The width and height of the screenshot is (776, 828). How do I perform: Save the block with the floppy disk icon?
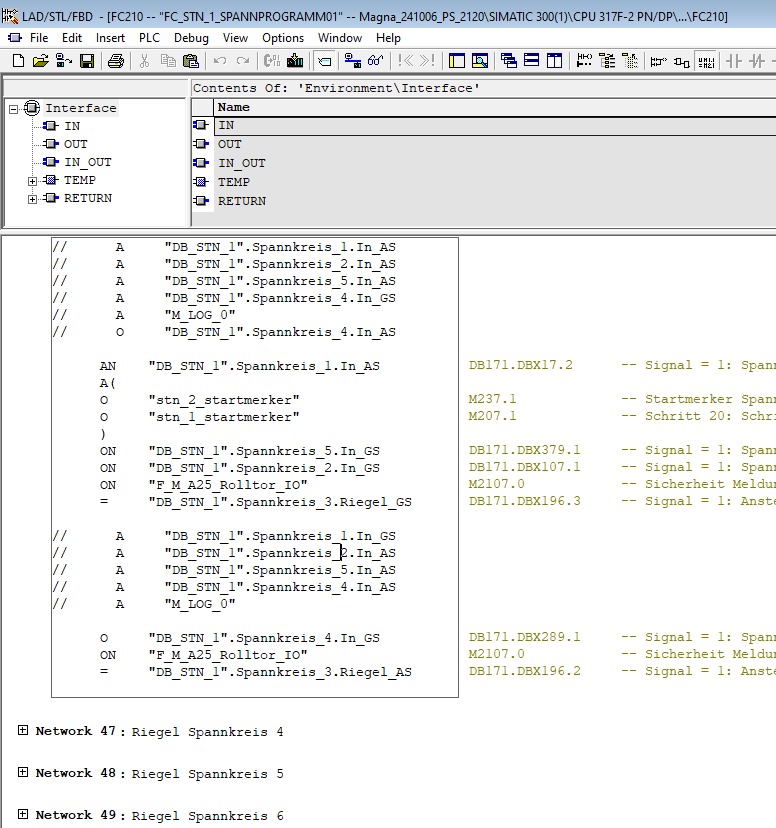point(87,61)
